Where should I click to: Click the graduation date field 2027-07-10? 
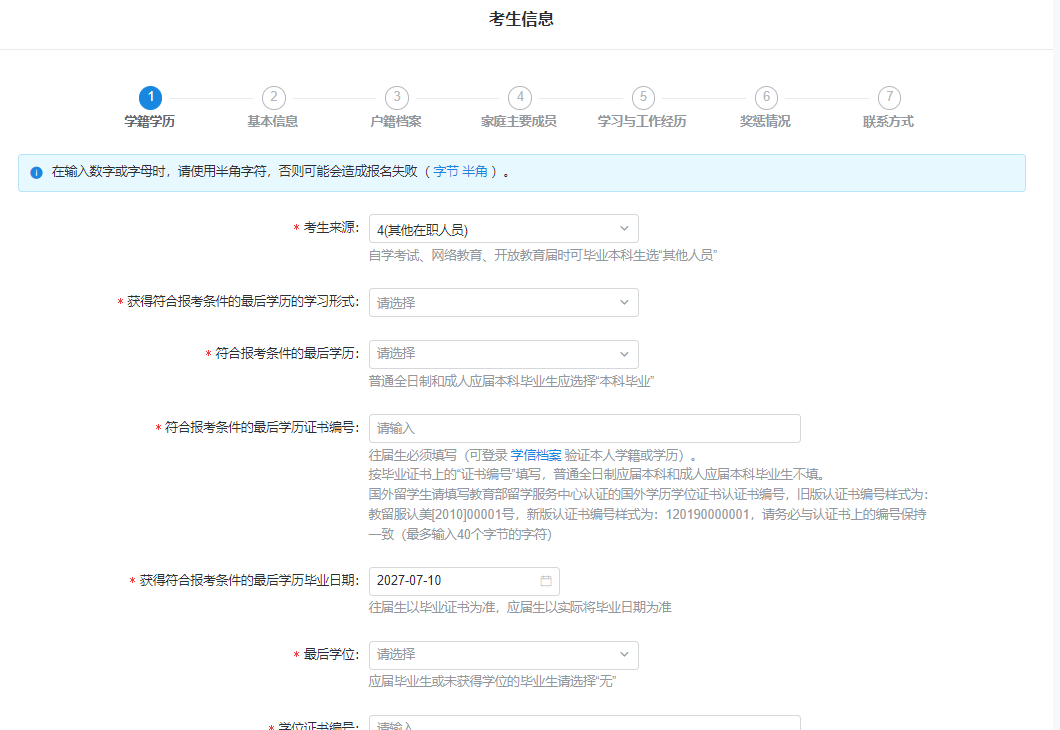pyautogui.click(x=464, y=581)
